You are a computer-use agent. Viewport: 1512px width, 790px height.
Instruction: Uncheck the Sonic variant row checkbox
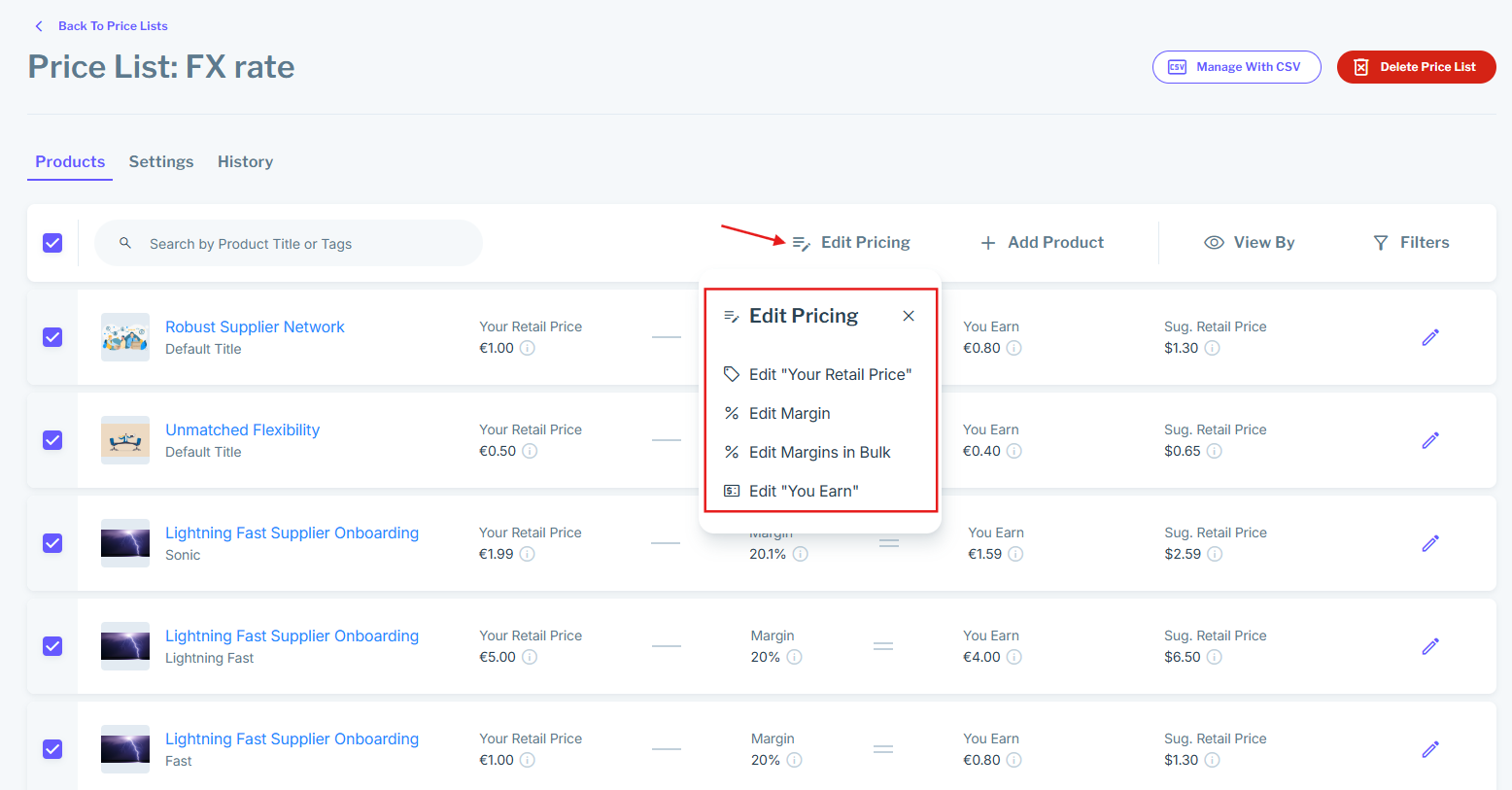pyautogui.click(x=52, y=543)
